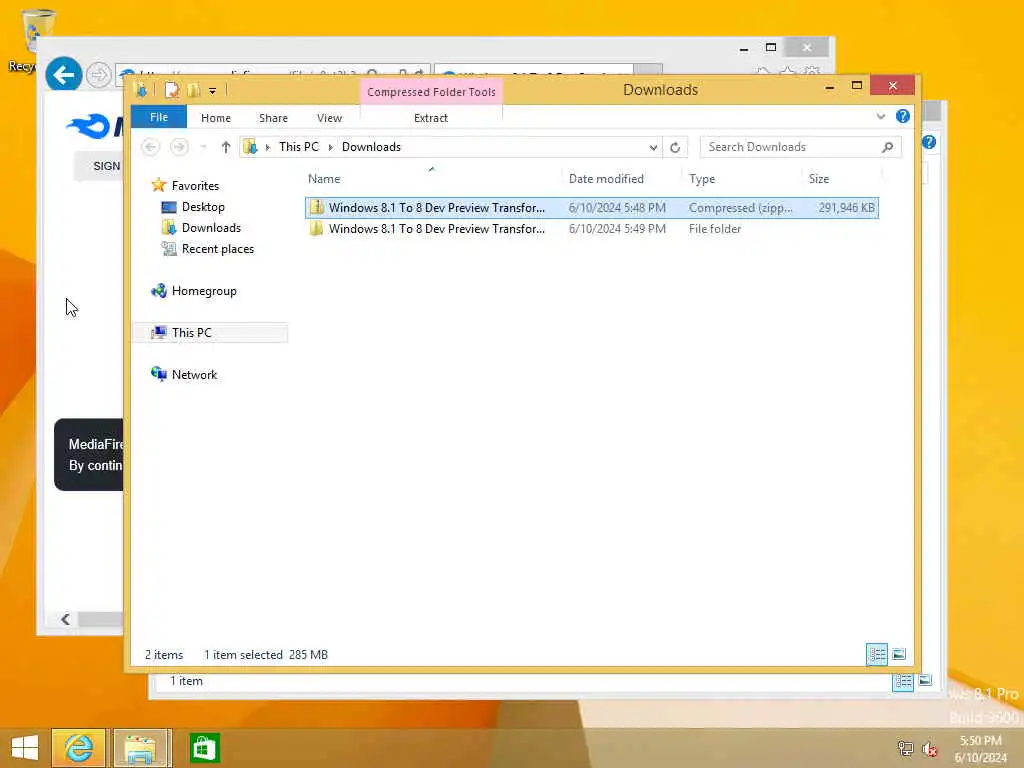The image size is (1024, 768).
Task: Switch to Details view in the background Explorer window
Action: coord(903,682)
